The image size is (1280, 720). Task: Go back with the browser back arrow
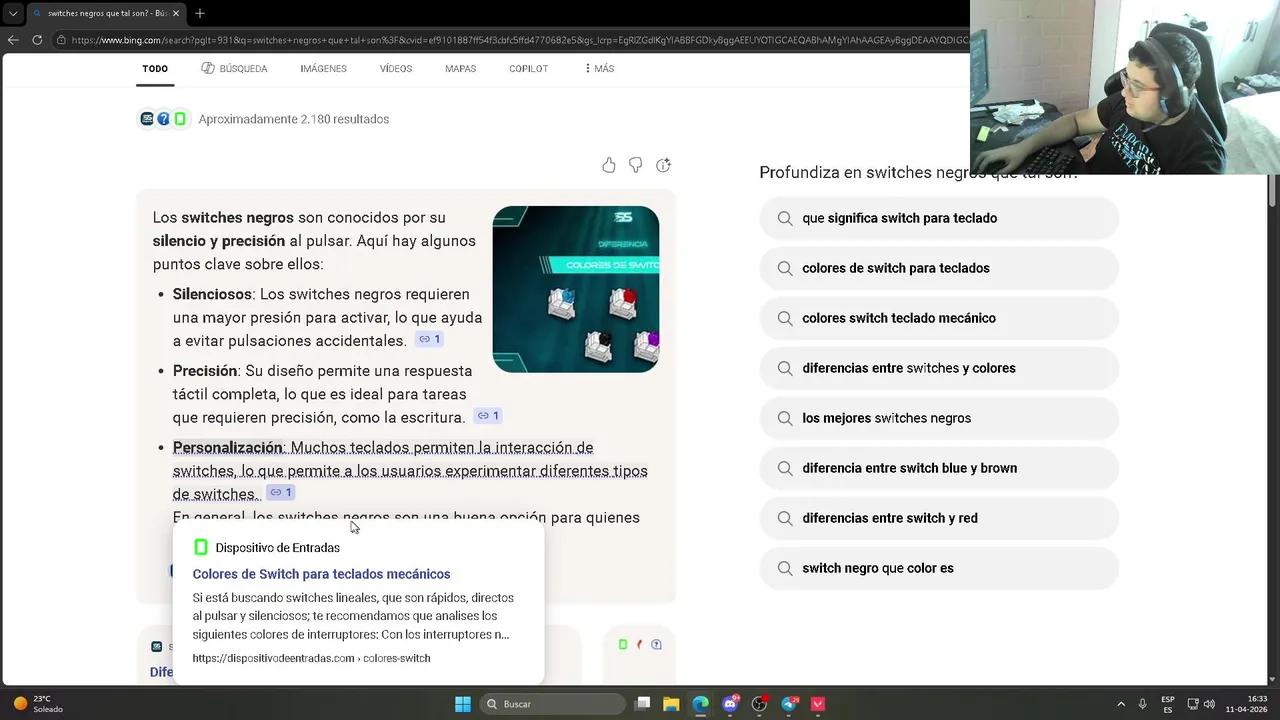(13, 40)
